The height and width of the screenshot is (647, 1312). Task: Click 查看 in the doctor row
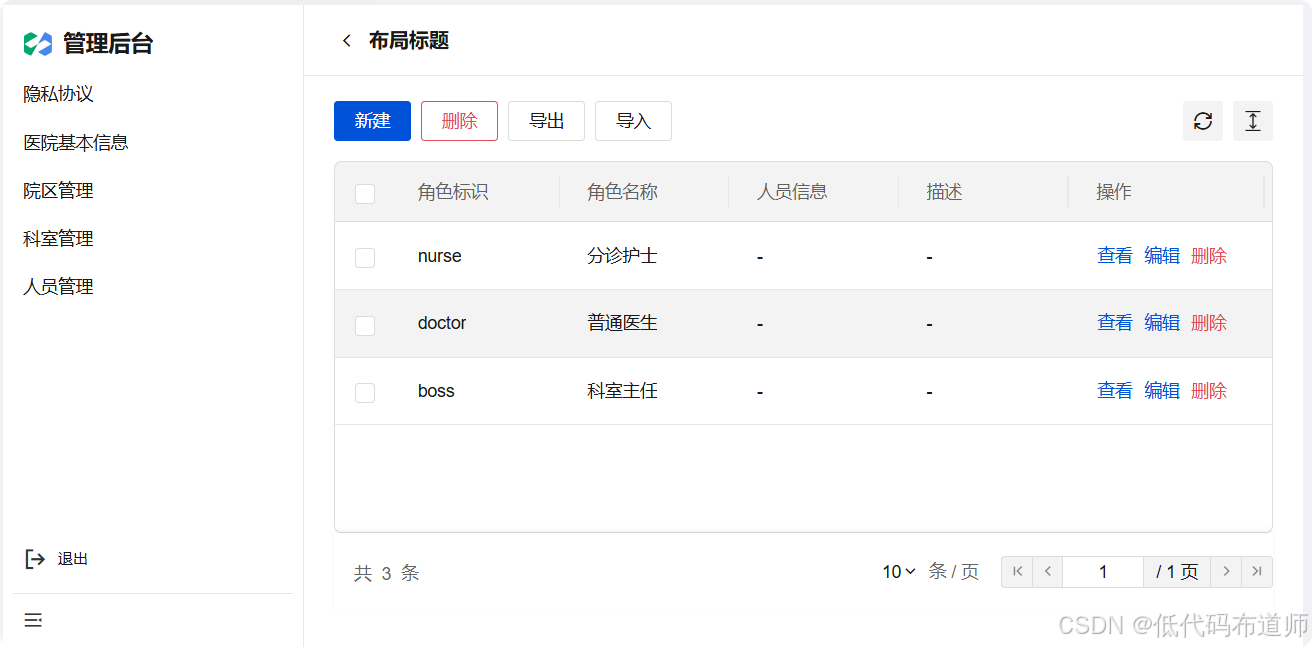point(1115,323)
